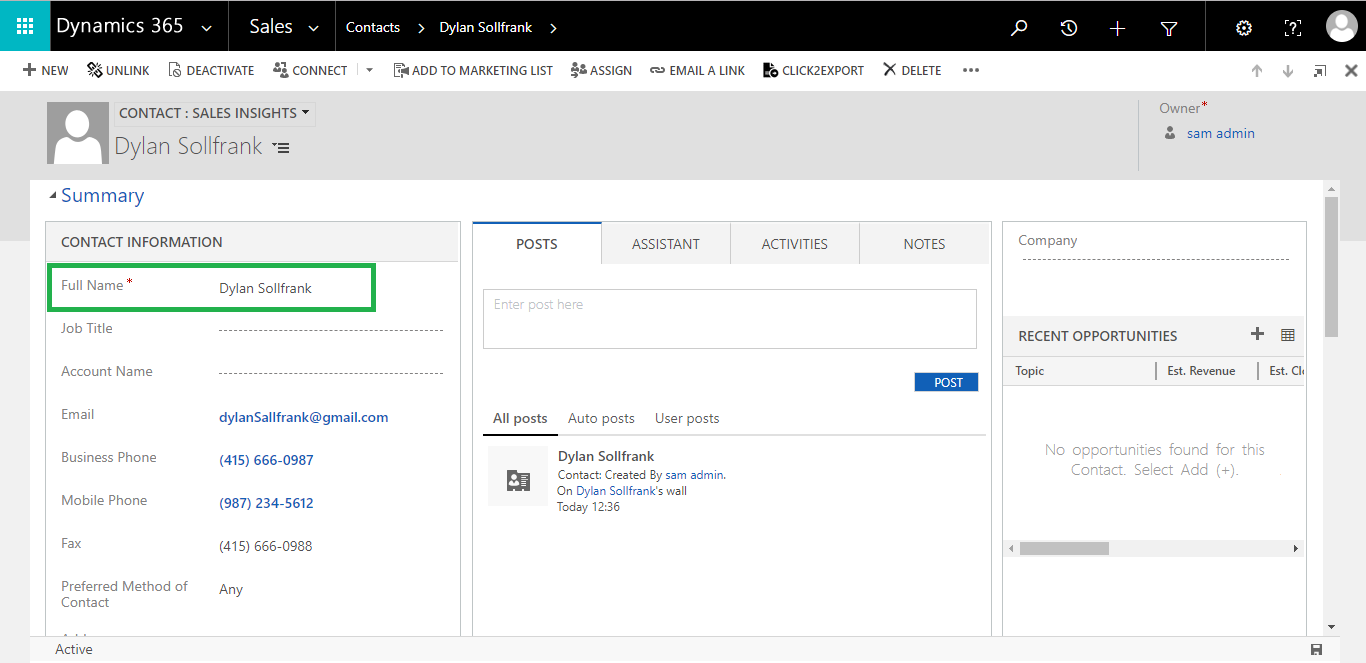Open more commands ellipsis menu

[x=970, y=70]
